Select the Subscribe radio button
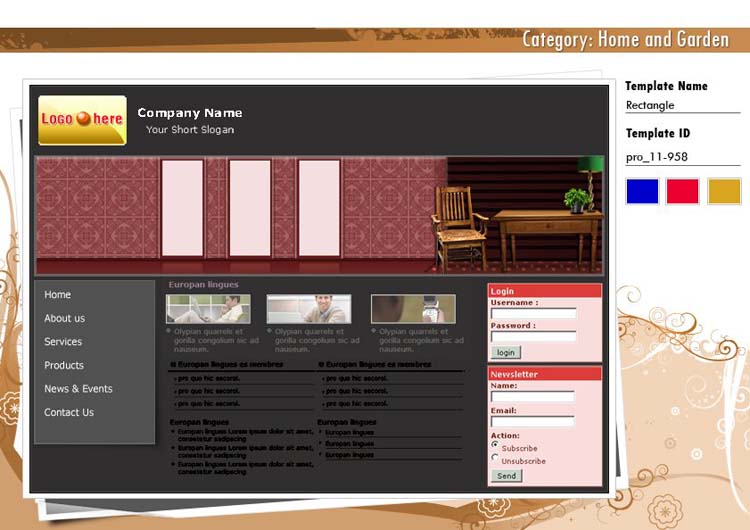Screen dimensions: 750x530 click(495, 445)
